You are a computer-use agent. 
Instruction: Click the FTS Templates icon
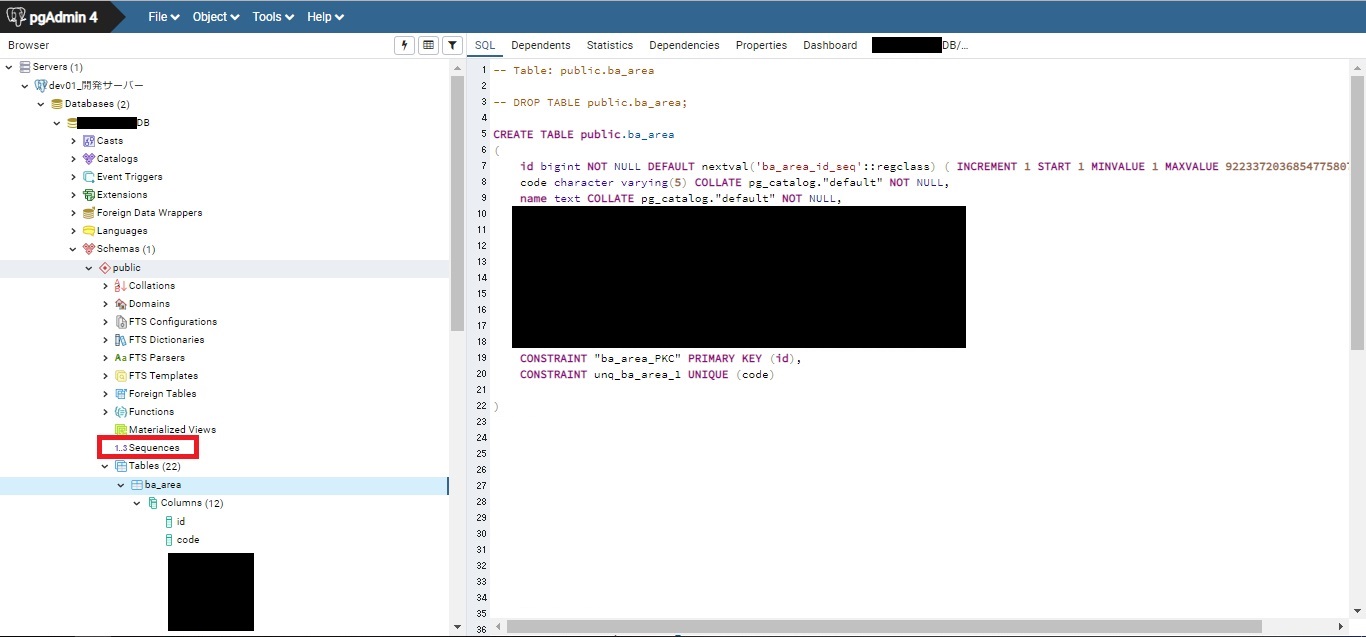pos(121,376)
